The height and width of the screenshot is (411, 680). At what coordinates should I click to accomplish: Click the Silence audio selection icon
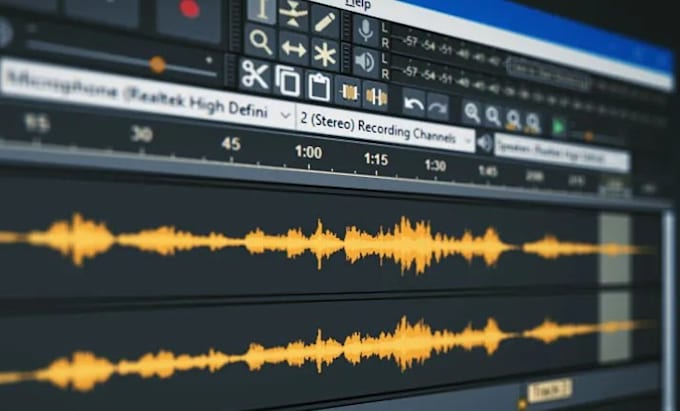pyautogui.click(x=376, y=97)
